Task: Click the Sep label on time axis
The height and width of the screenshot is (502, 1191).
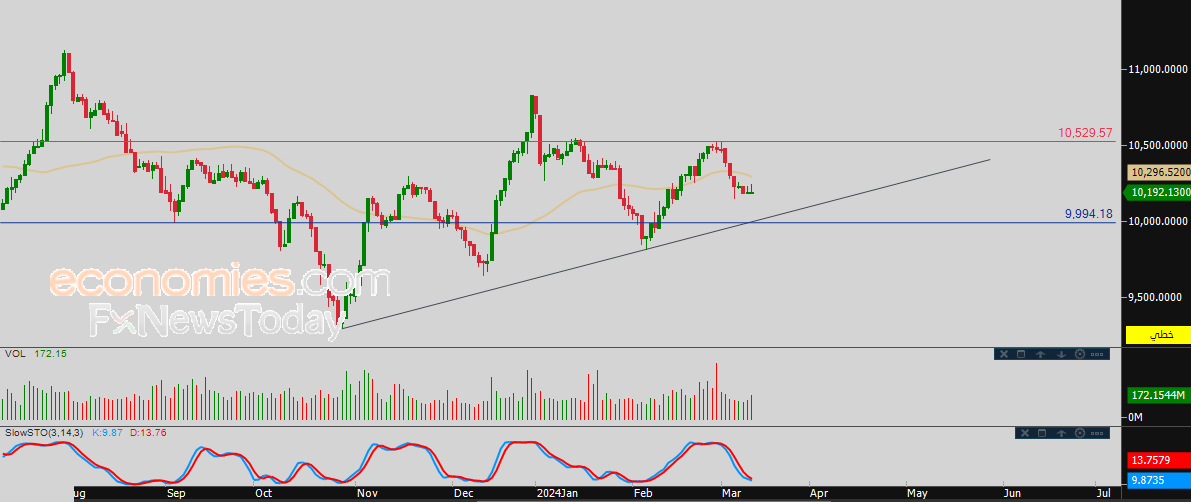Action: coord(176,493)
